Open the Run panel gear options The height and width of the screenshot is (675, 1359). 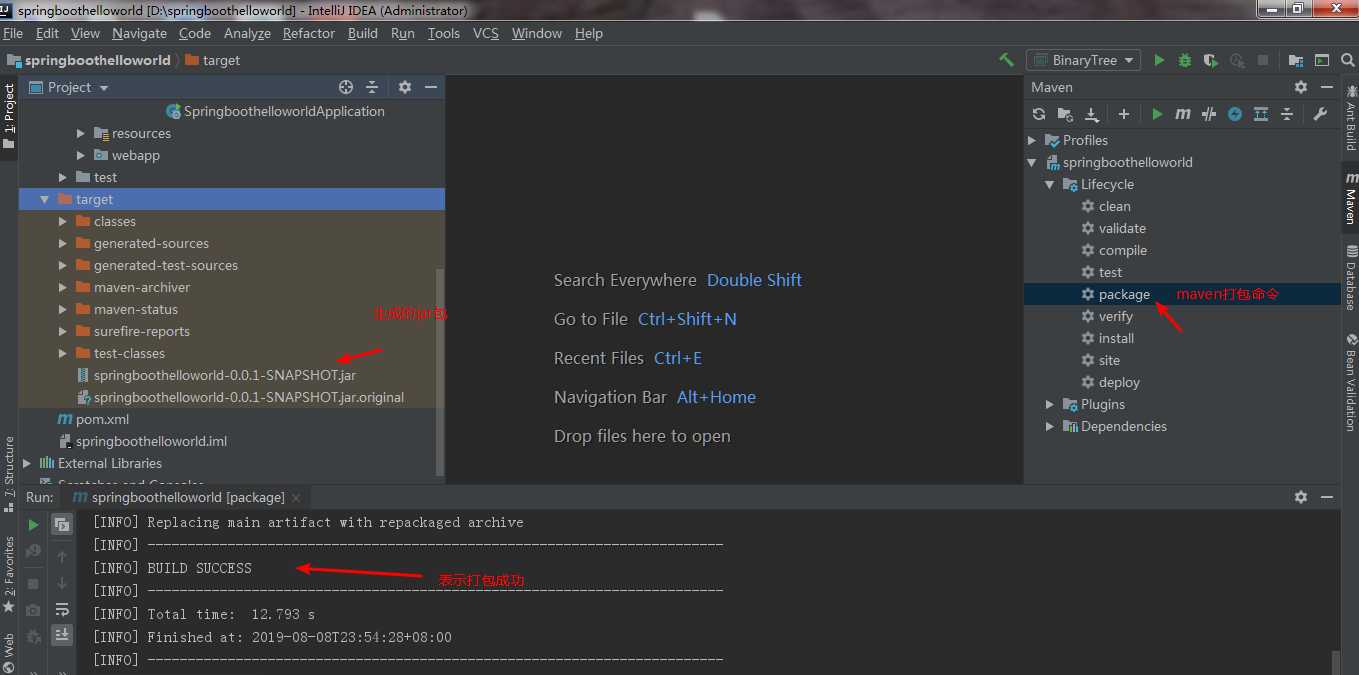click(1301, 497)
